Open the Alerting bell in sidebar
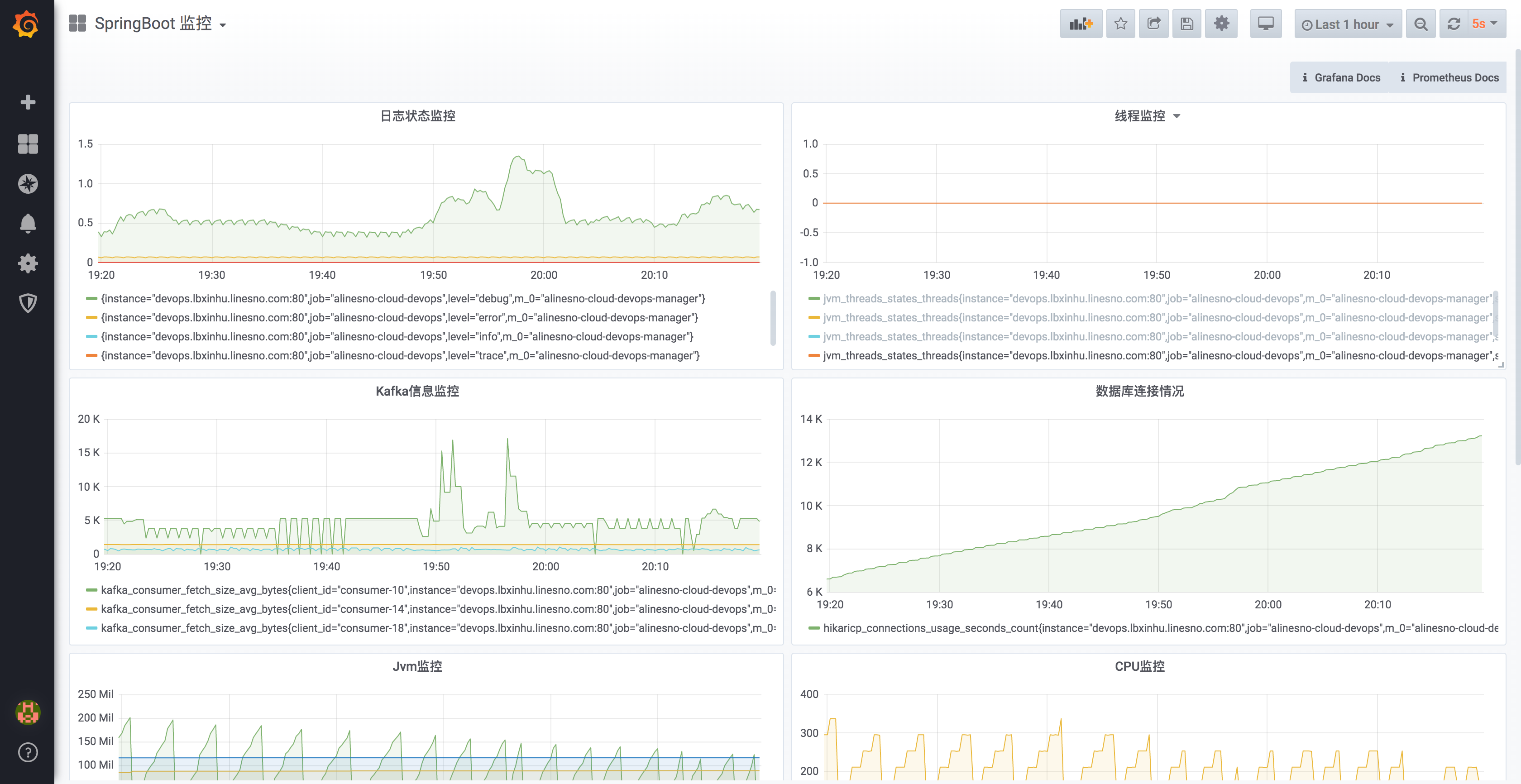This screenshot has width=1521, height=784. [x=28, y=223]
